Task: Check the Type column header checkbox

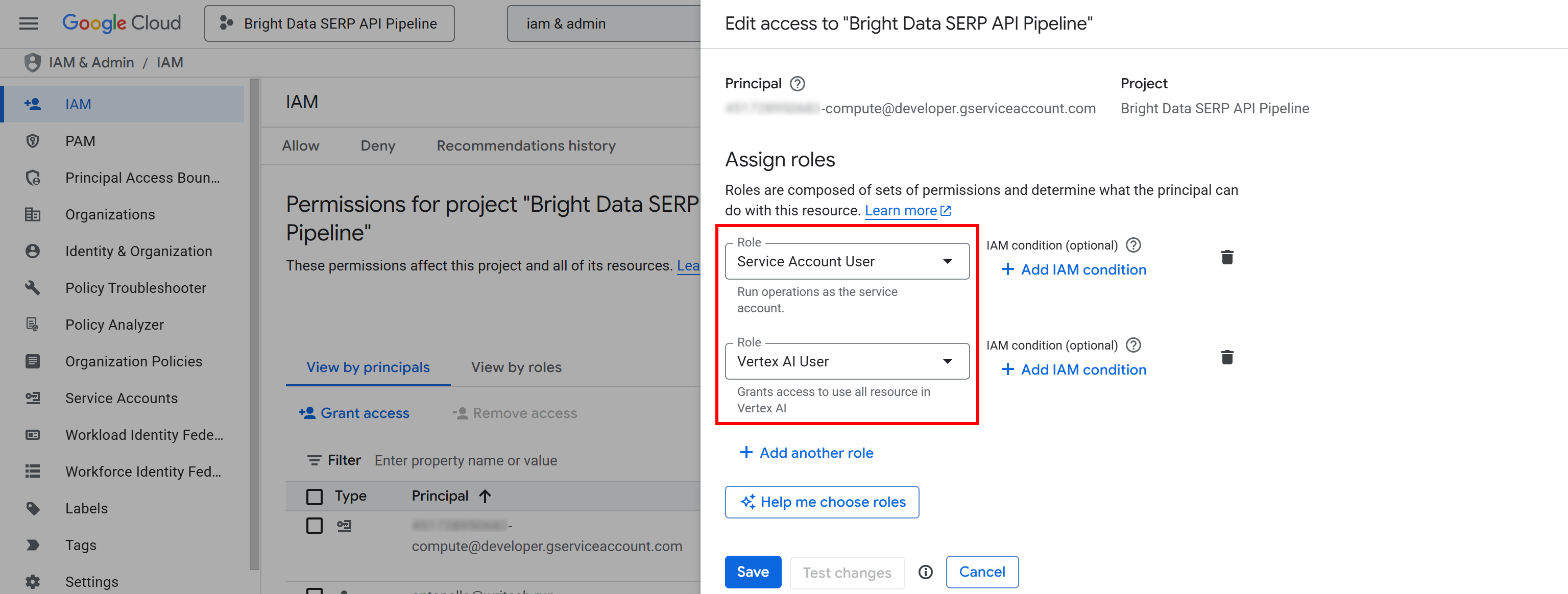Action: pos(314,496)
